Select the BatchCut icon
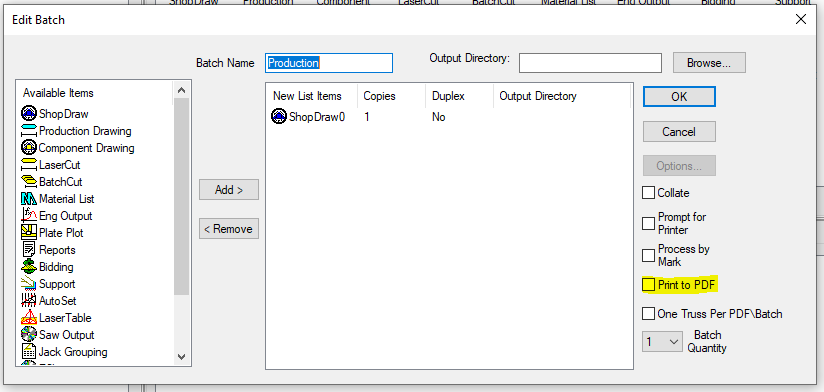Viewport: 824px width, 392px height. [x=29, y=182]
